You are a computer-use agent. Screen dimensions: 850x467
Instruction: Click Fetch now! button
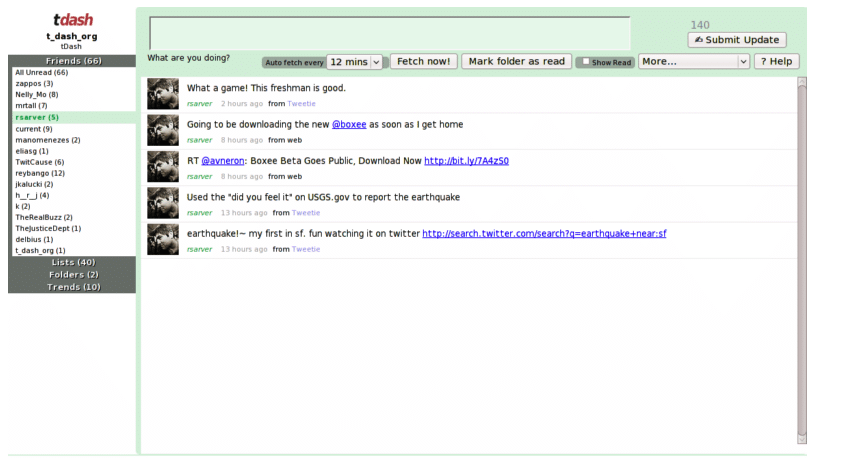[423, 61]
